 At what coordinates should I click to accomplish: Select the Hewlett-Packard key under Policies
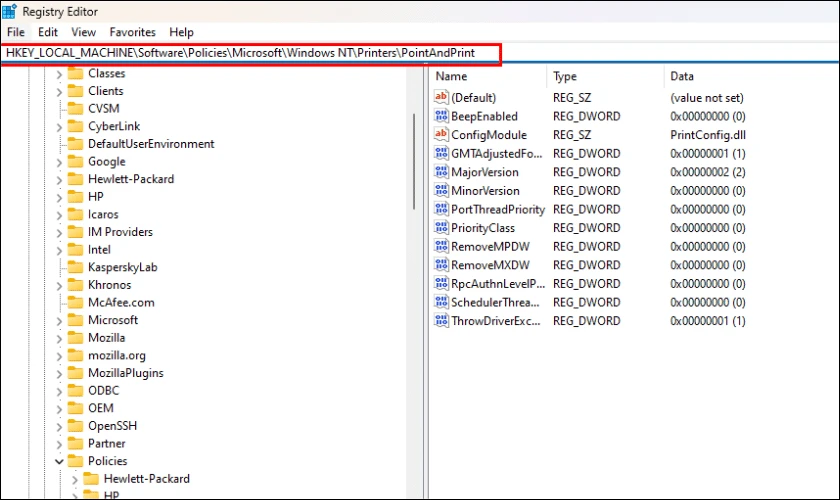[147, 479]
